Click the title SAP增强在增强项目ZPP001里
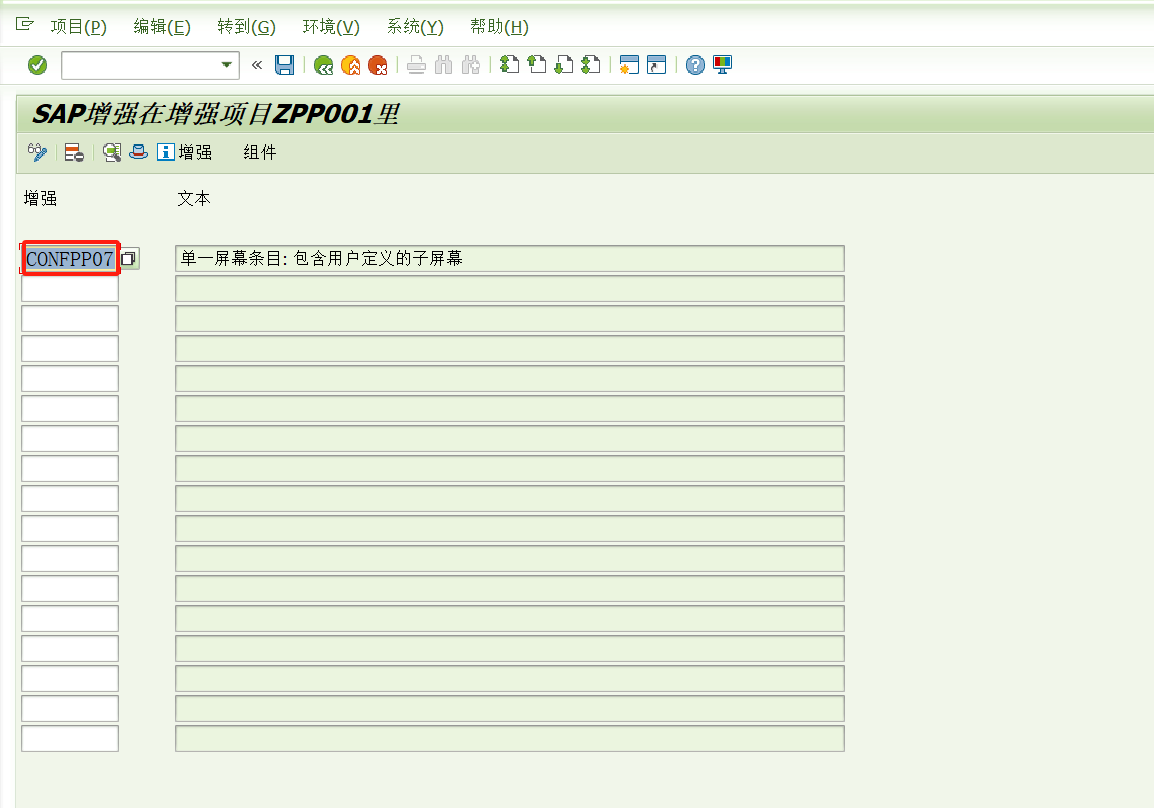This screenshot has width=1154, height=808. tap(216, 114)
